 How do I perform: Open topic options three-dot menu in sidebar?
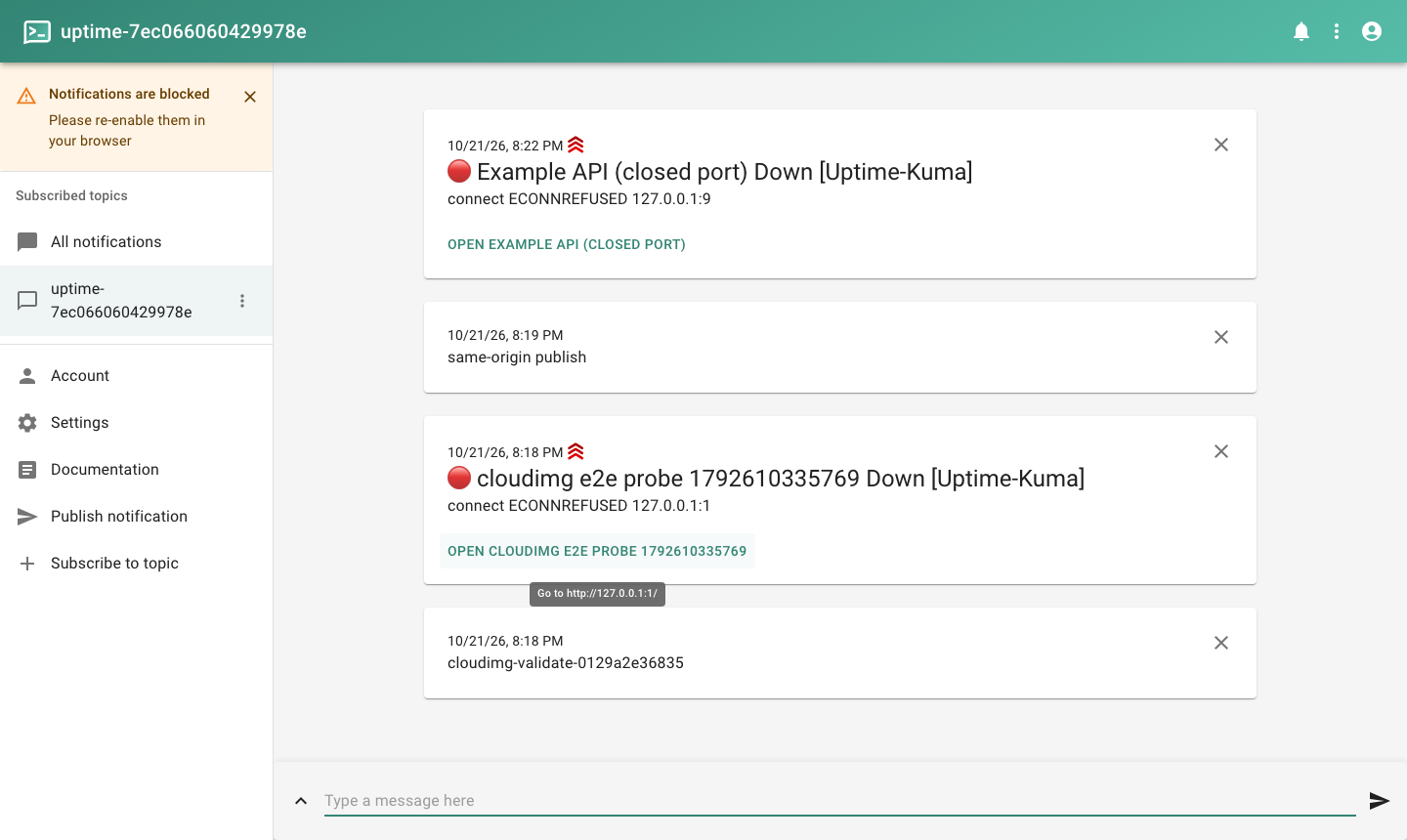(x=242, y=301)
